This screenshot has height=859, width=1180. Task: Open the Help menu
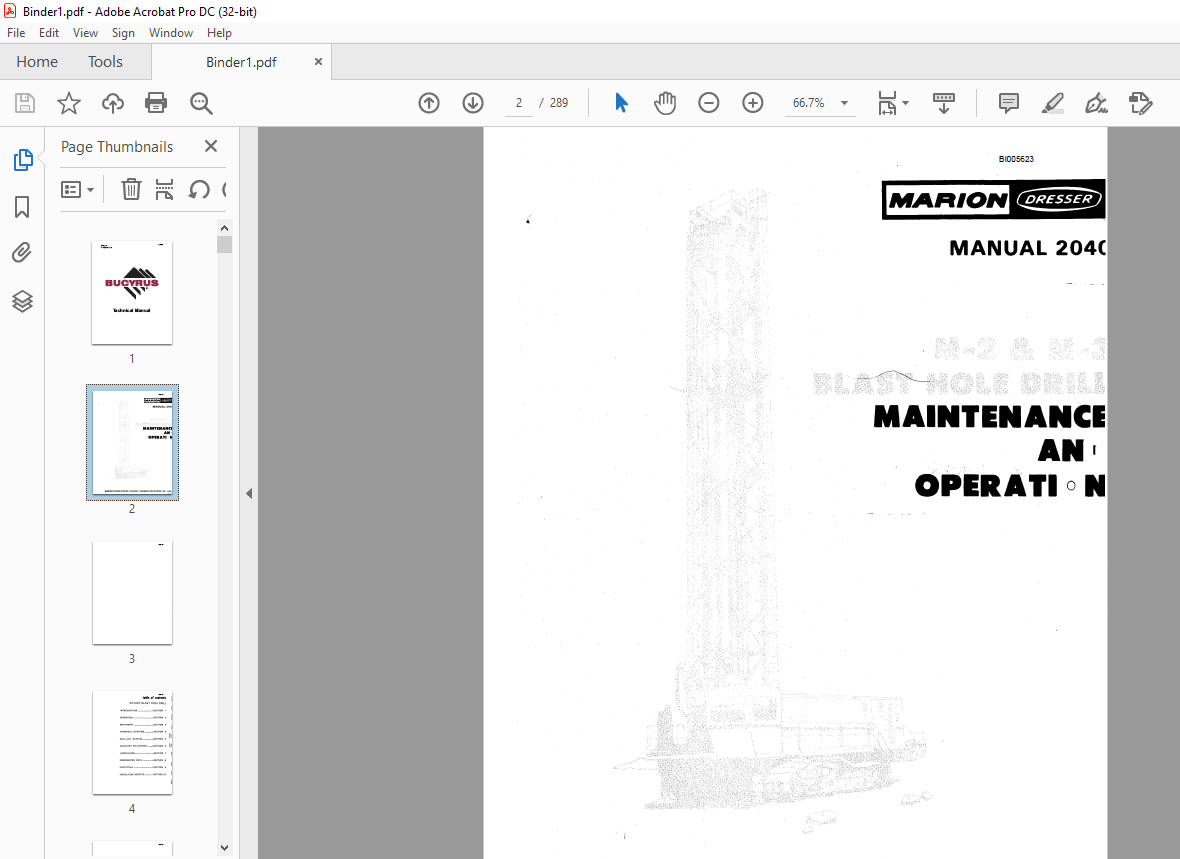[x=219, y=32]
